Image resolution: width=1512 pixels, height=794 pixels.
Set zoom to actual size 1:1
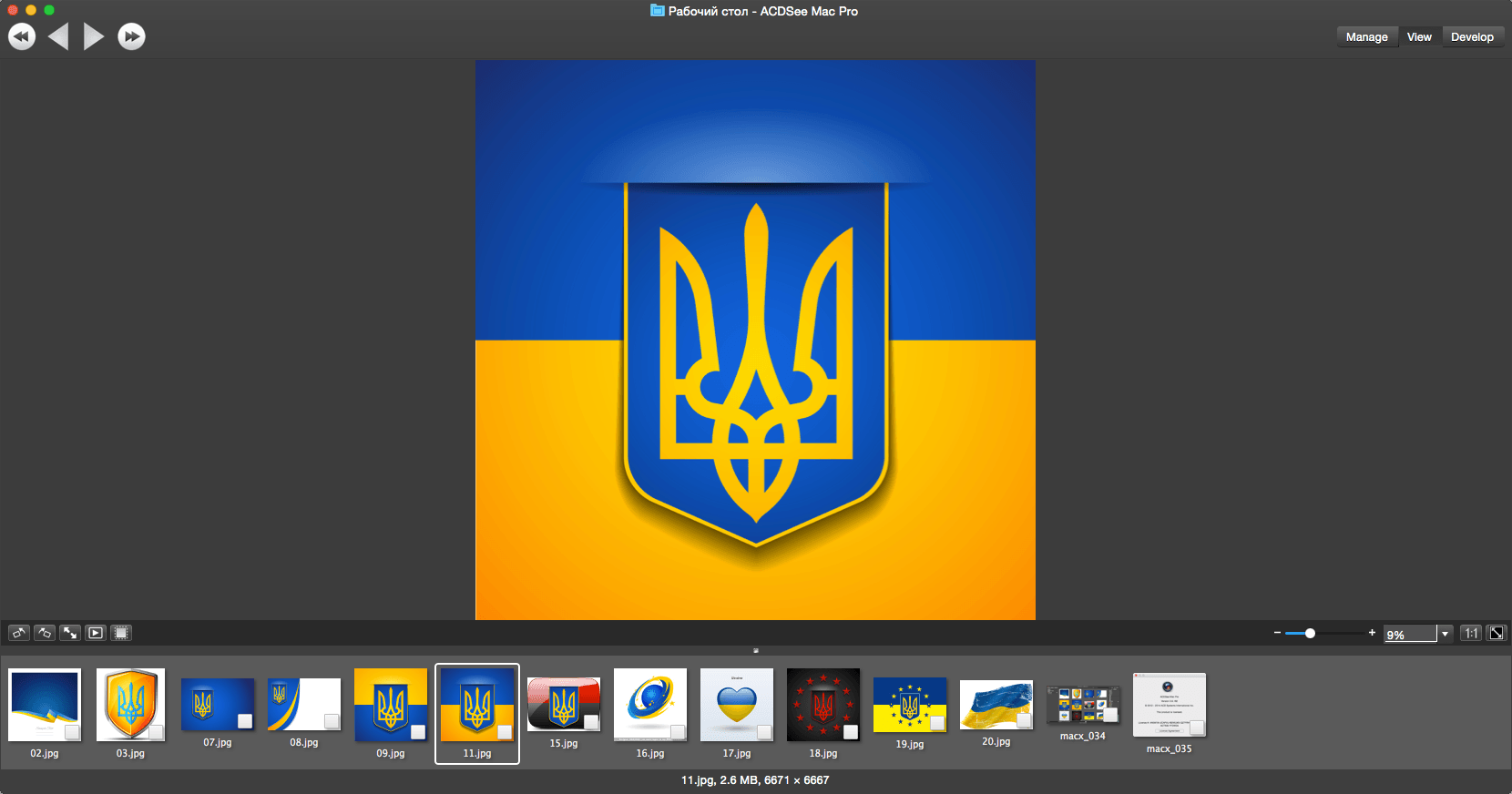[1471, 633]
